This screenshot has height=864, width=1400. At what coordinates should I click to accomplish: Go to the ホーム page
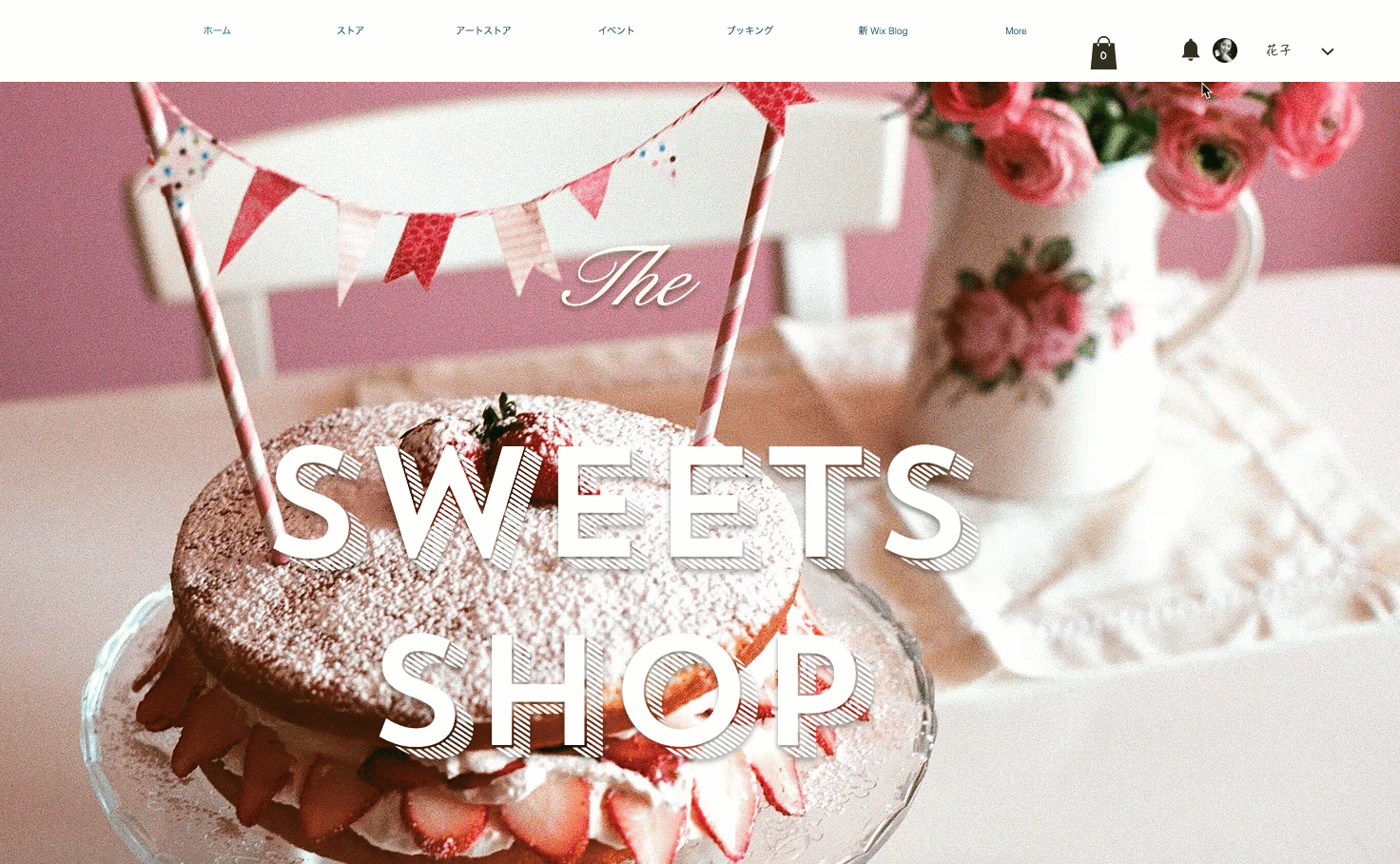tap(217, 30)
